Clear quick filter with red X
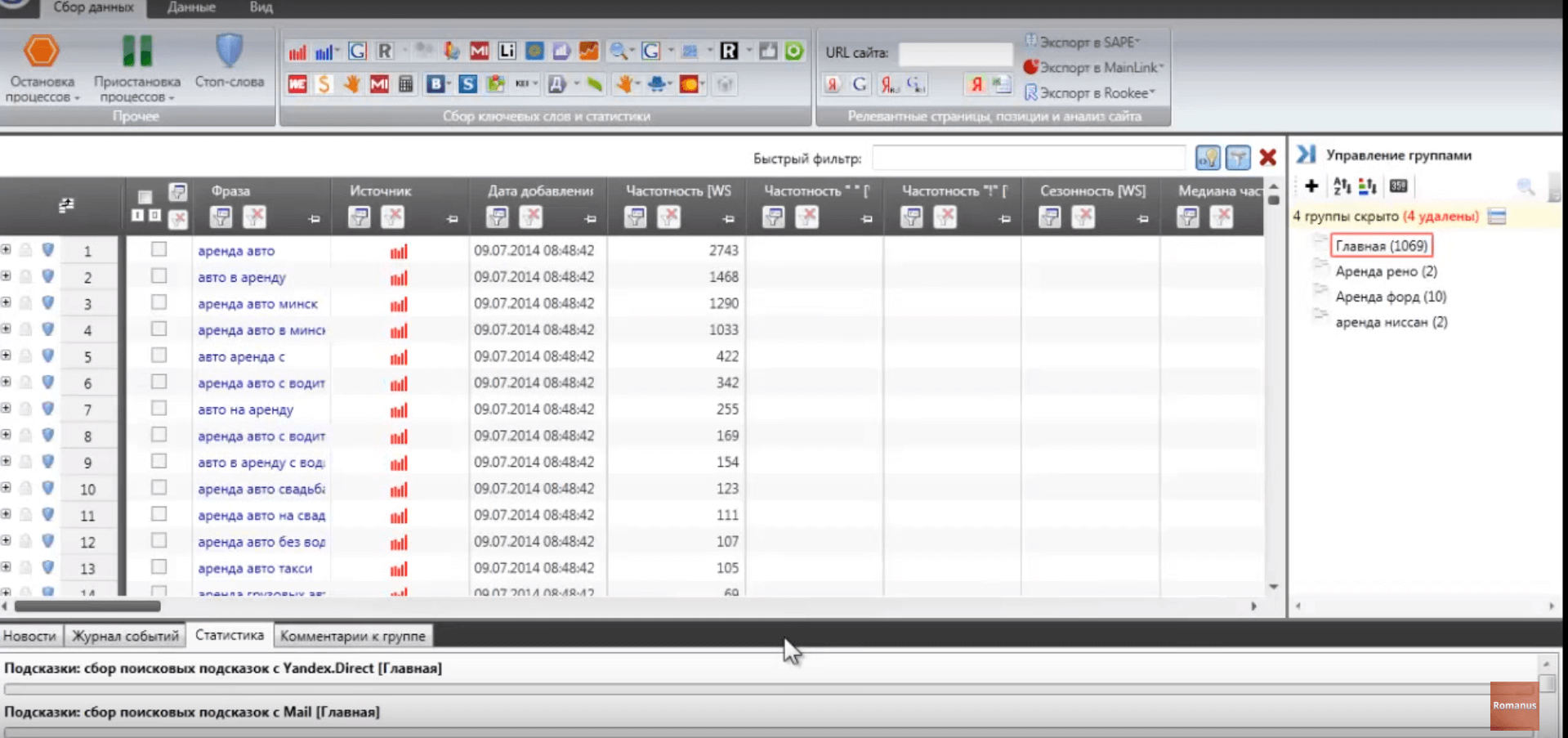 coord(1267,158)
